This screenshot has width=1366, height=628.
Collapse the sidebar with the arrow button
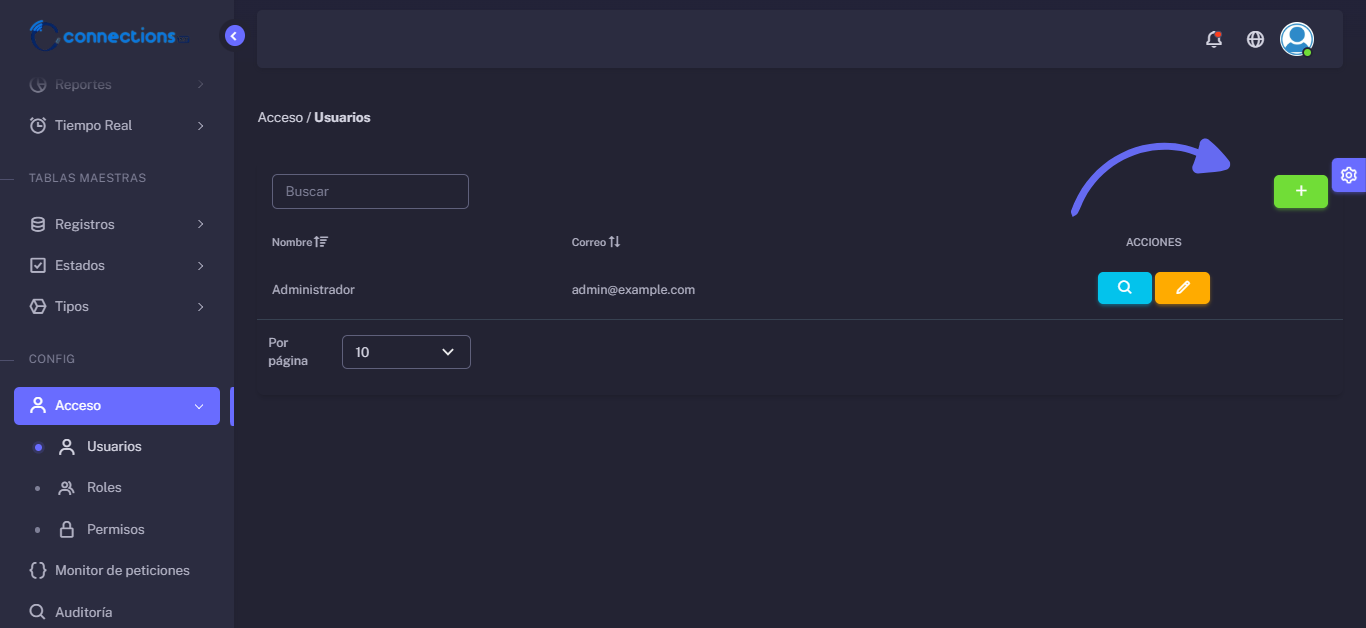pos(235,36)
